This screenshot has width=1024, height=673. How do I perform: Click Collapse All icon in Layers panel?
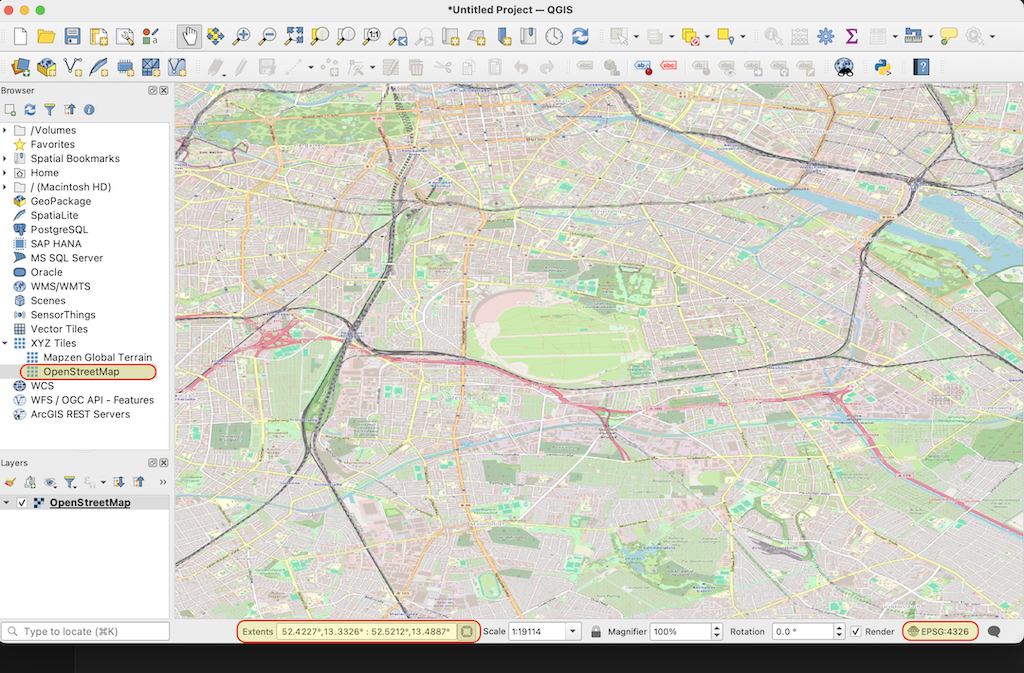tap(138, 482)
